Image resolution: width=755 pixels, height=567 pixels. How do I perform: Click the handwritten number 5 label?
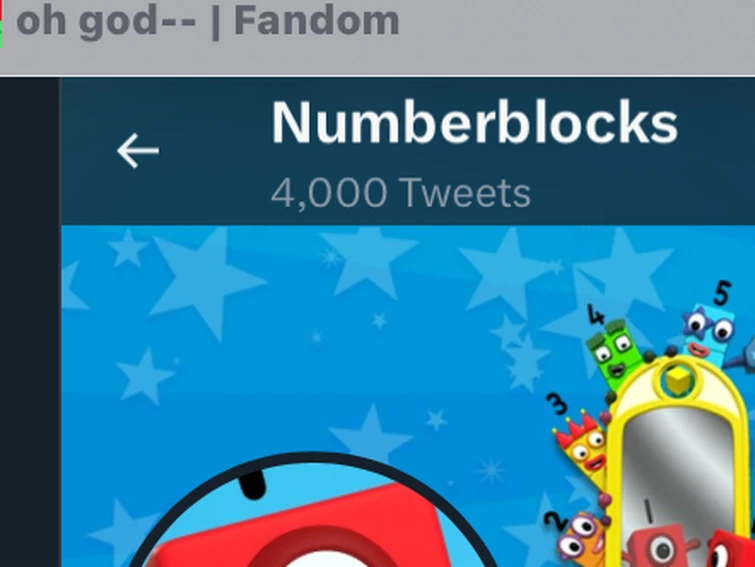tap(723, 293)
